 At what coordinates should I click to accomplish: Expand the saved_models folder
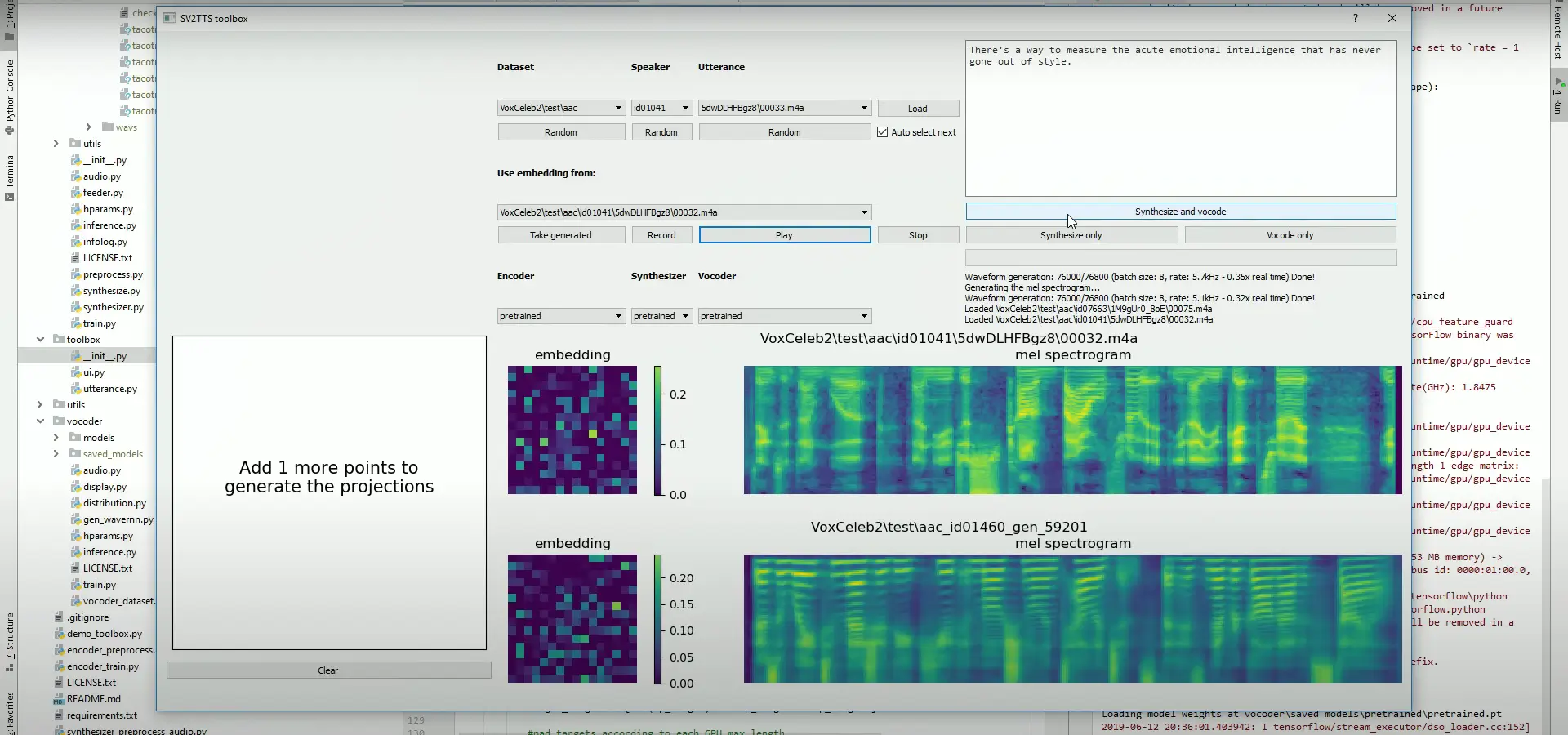[56, 454]
